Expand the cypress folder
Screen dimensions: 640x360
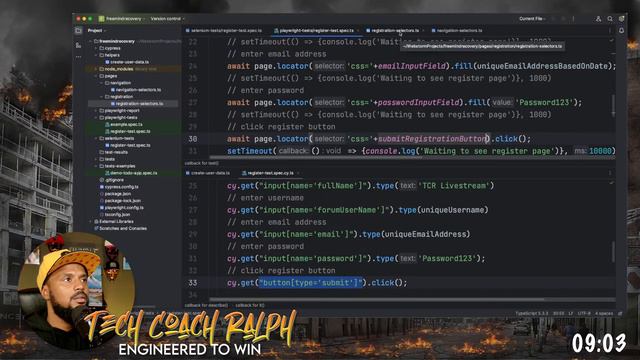(x=96, y=48)
